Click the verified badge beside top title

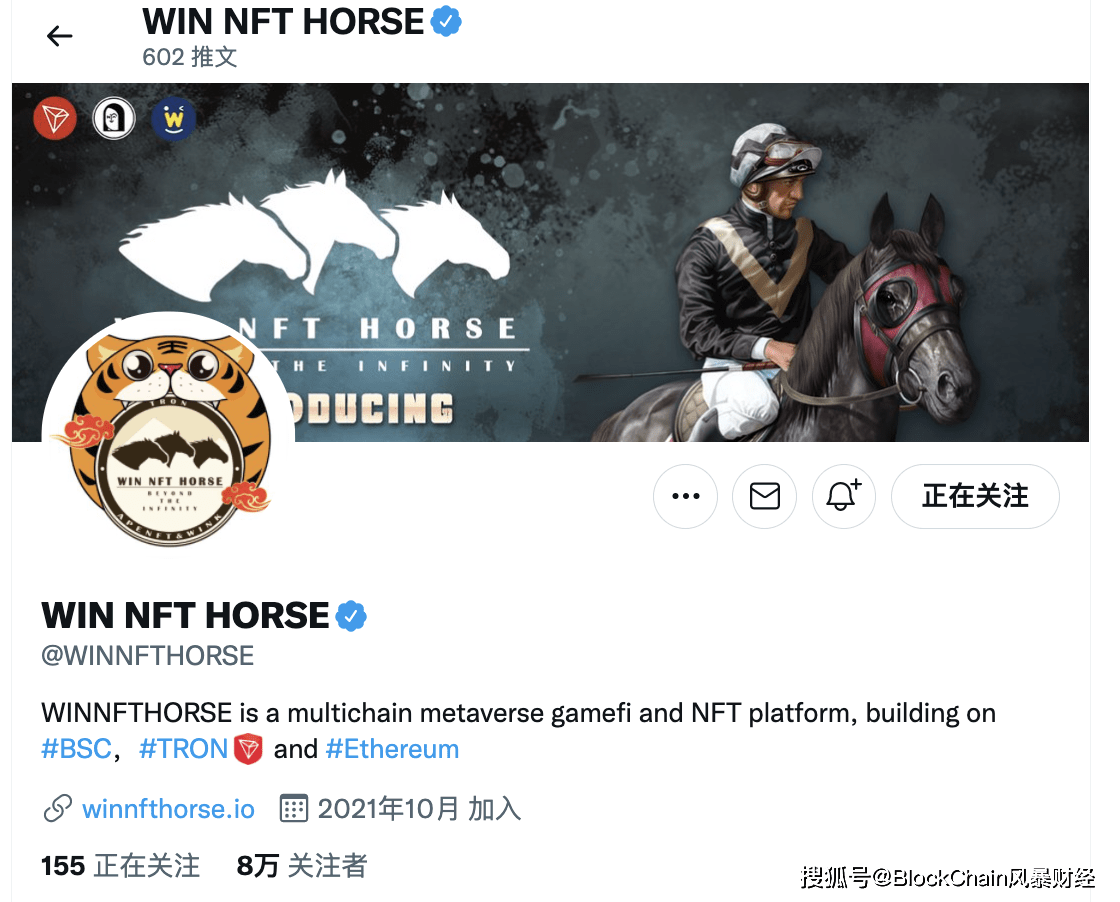tap(446, 21)
